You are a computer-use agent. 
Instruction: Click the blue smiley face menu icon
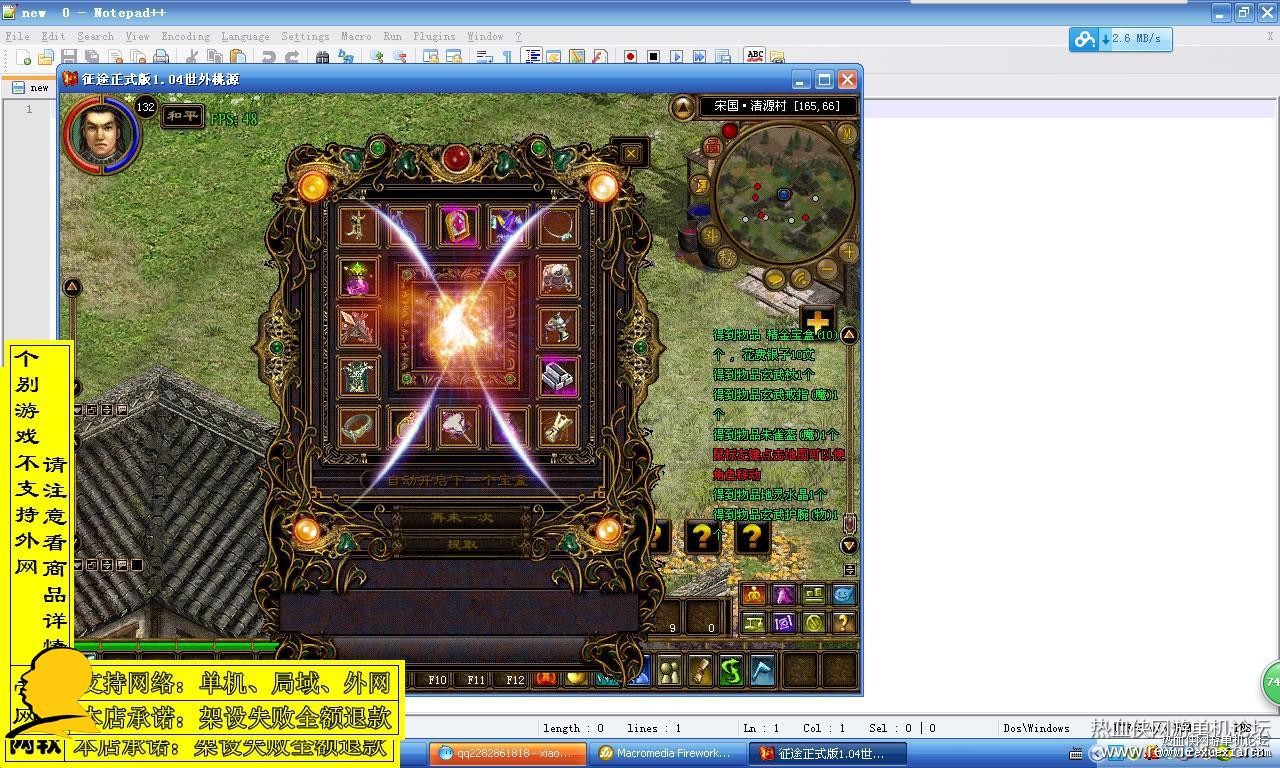844,595
